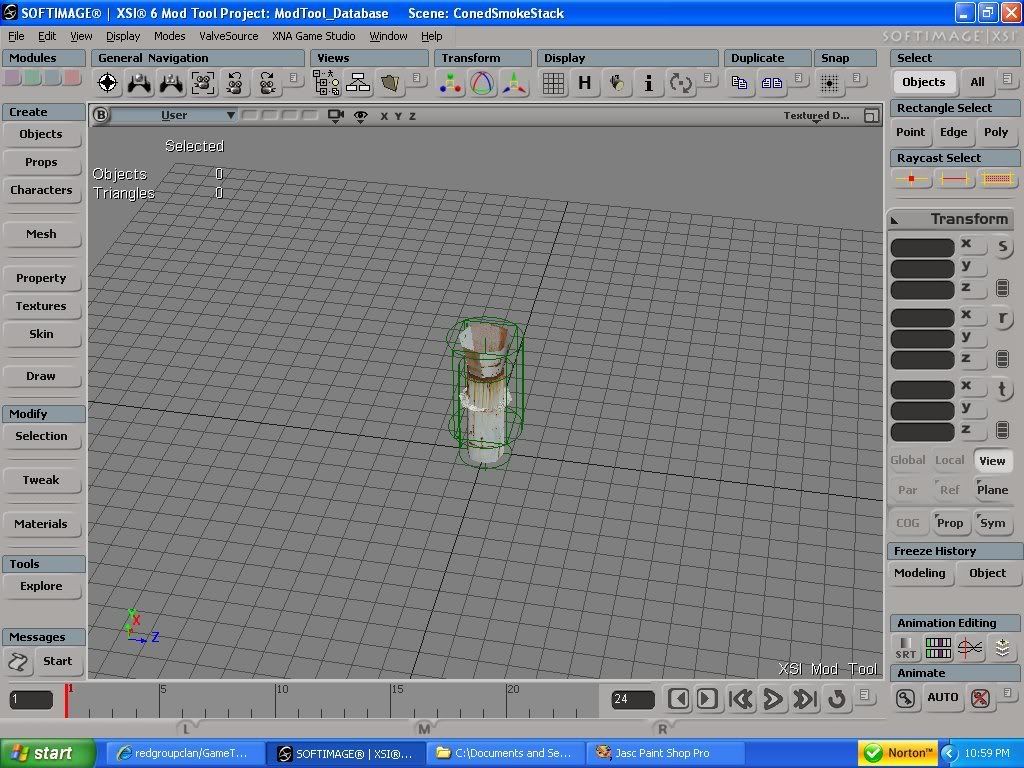Click the Duplicate multiple icon

(x=772, y=83)
